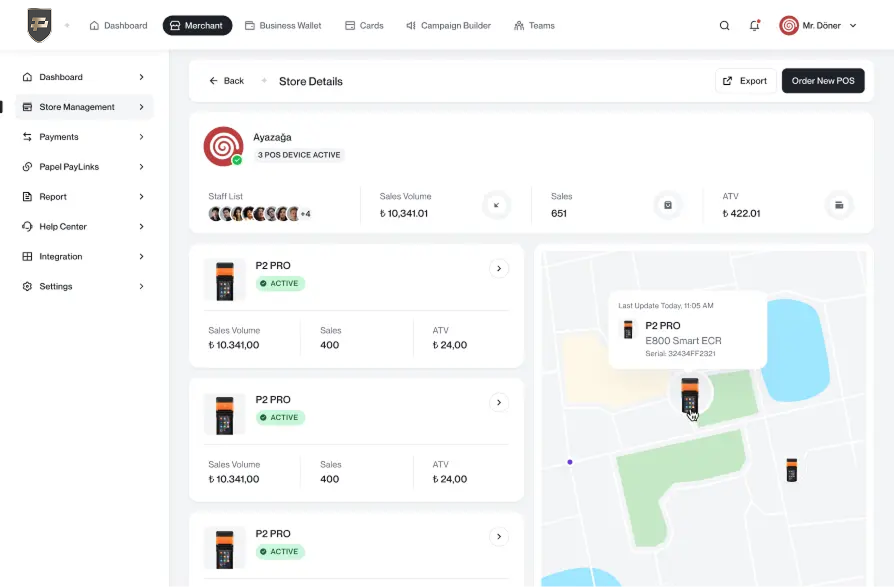Go back using the Back link
The height and width of the screenshot is (587, 894).
tap(226, 81)
